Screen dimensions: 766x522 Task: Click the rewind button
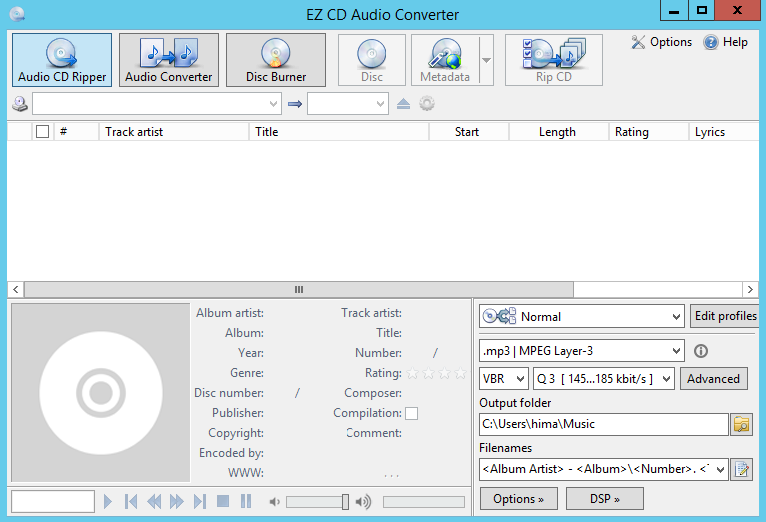154,501
